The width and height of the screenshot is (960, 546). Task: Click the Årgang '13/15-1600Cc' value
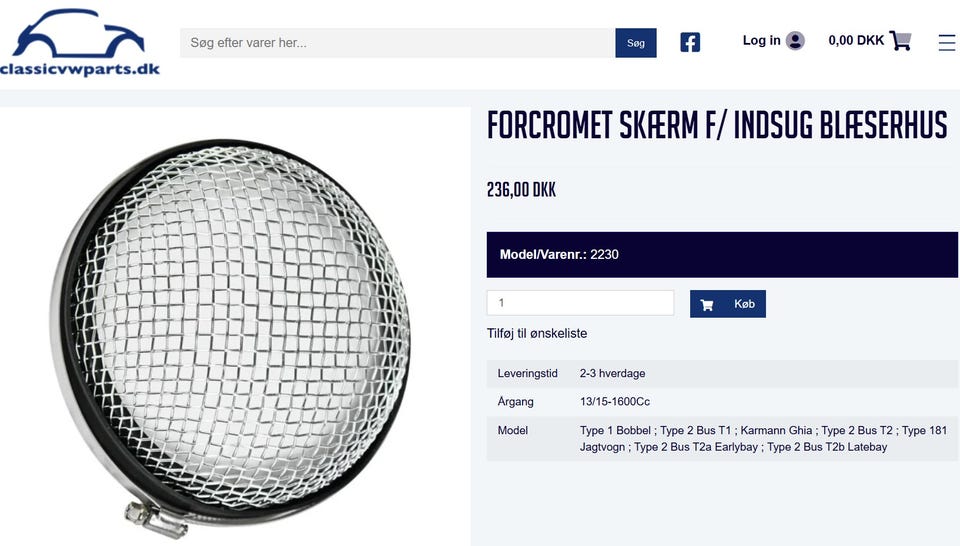tap(615, 402)
